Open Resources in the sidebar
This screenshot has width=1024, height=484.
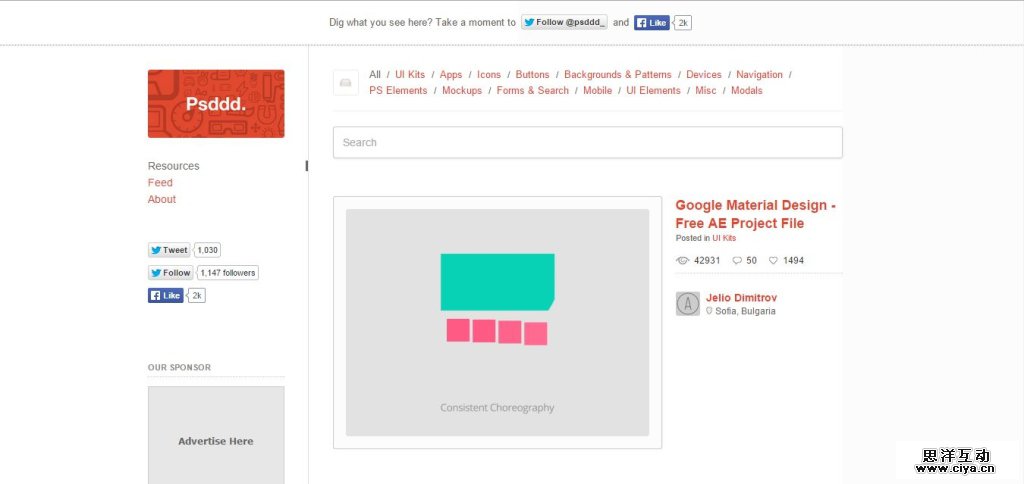174,166
